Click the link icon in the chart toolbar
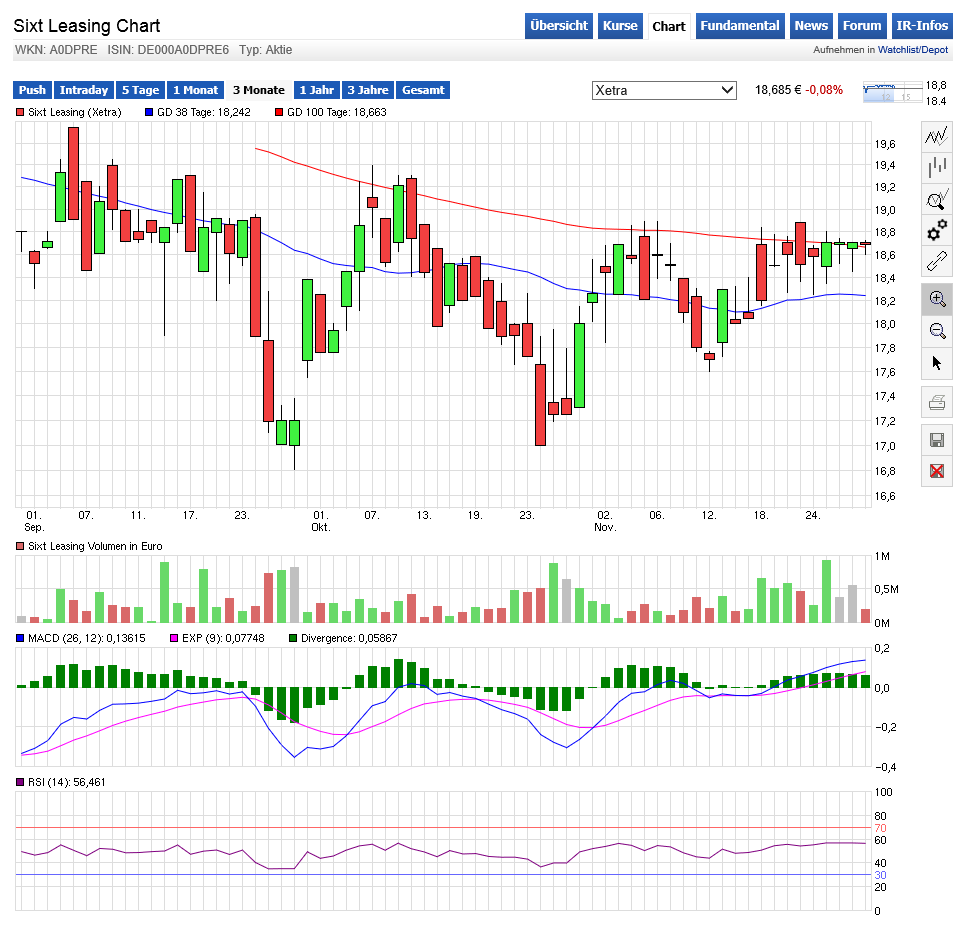This screenshot has height=930, width=963. coord(937,262)
